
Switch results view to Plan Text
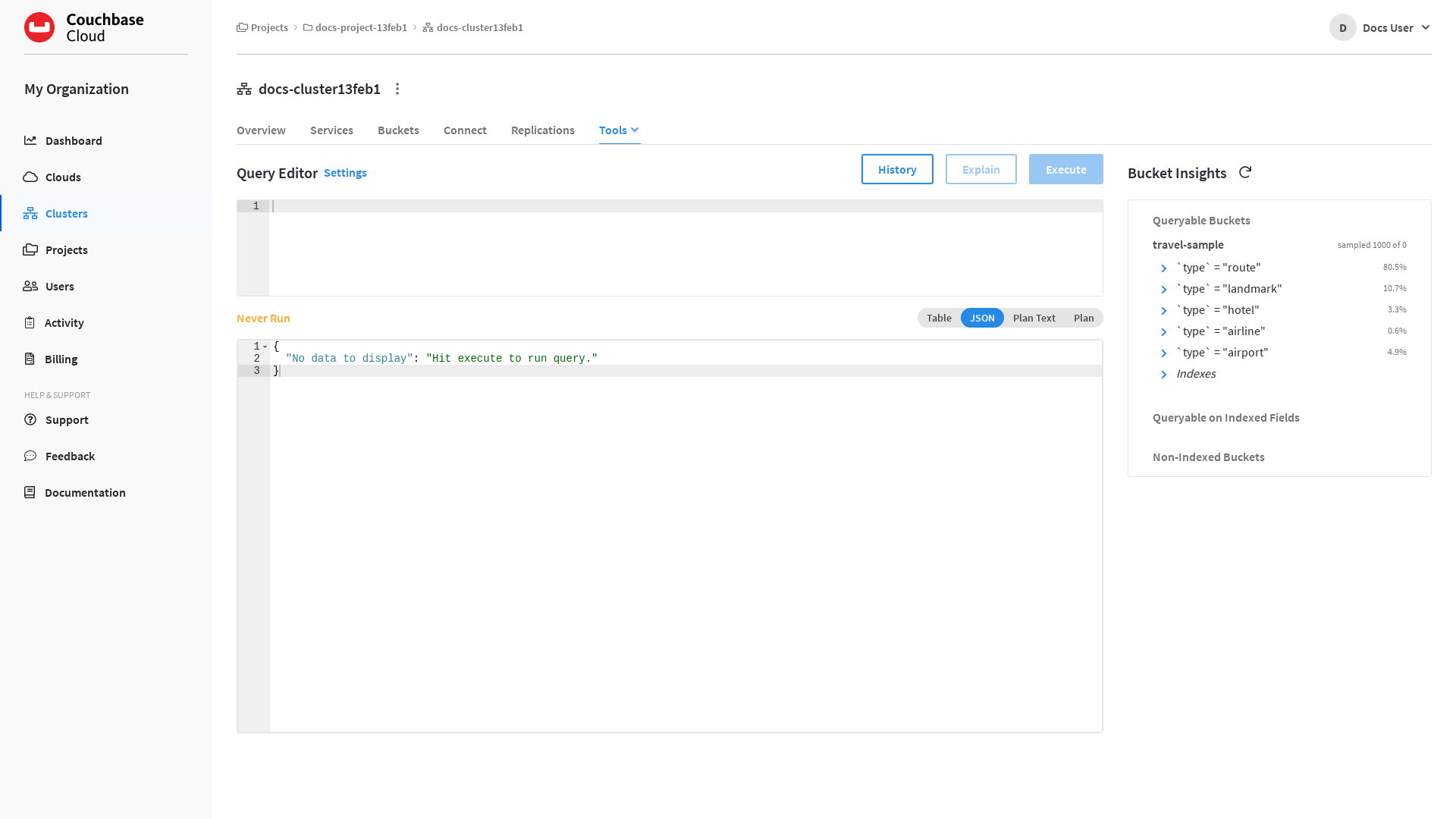[x=1034, y=318]
